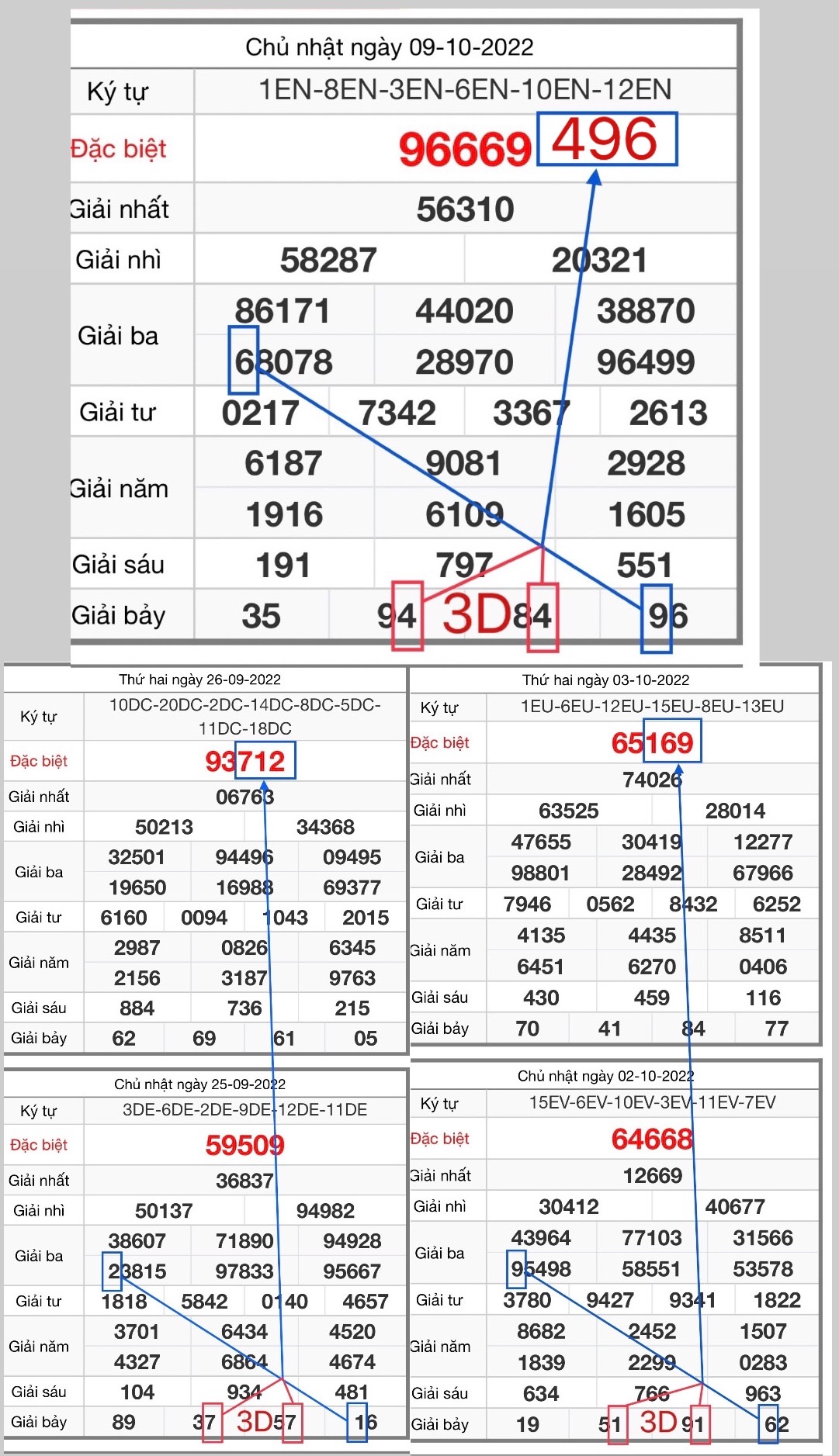Select the special prize number 65169
The image size is (839, 1456).
click(x=652, y=743)
